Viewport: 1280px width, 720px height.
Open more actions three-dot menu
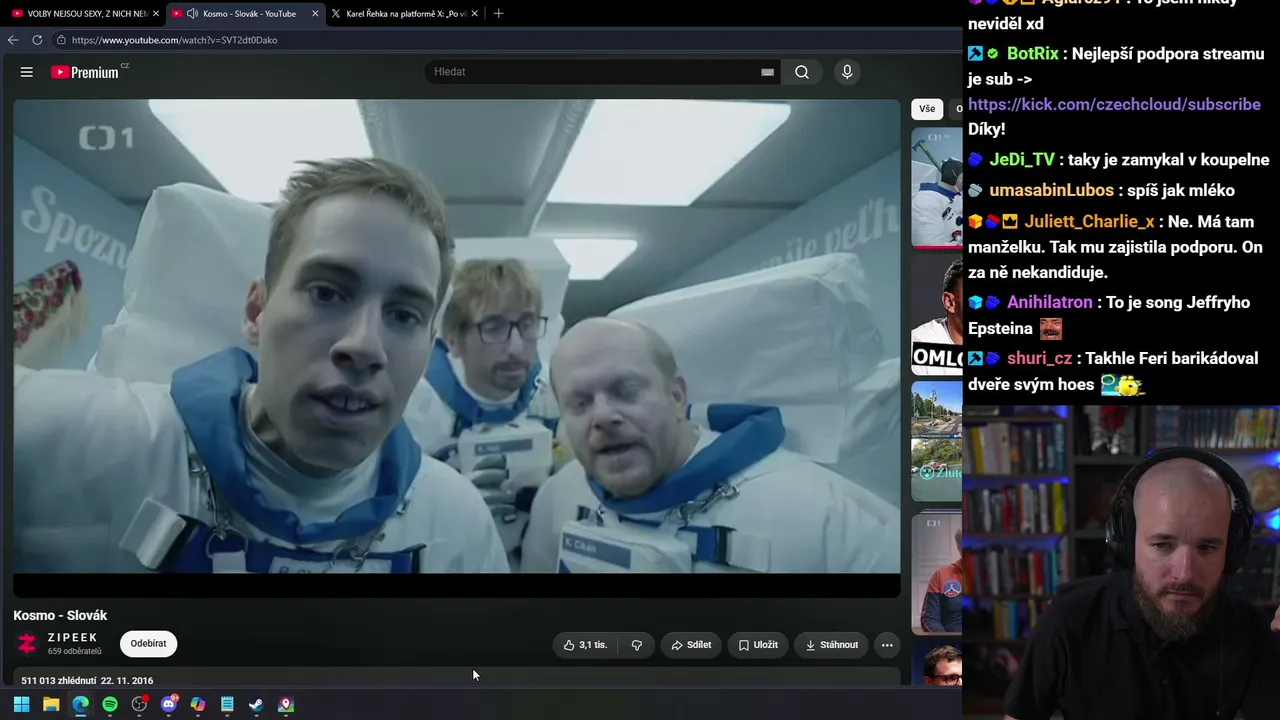887,645
